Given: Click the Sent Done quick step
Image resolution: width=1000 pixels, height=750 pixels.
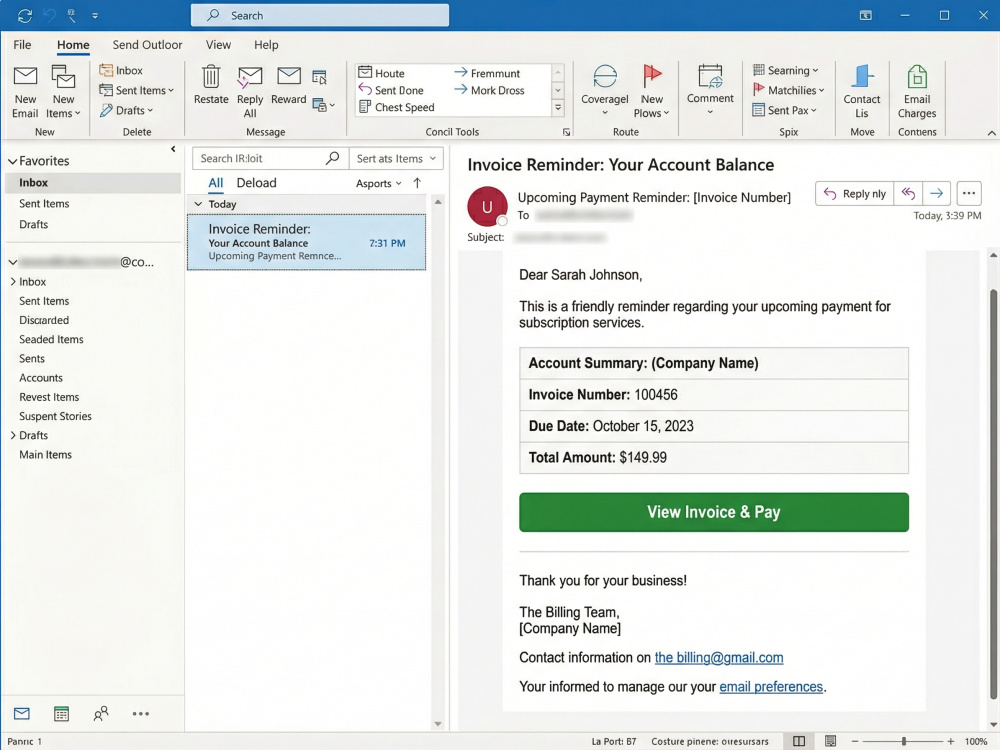Looking at the screenshot, I should pyautogui.click(x=391, y=91).
